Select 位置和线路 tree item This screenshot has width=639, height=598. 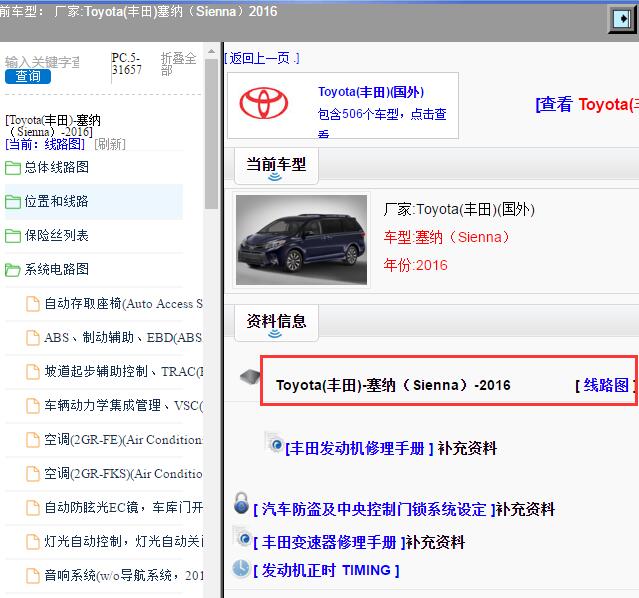56,201
